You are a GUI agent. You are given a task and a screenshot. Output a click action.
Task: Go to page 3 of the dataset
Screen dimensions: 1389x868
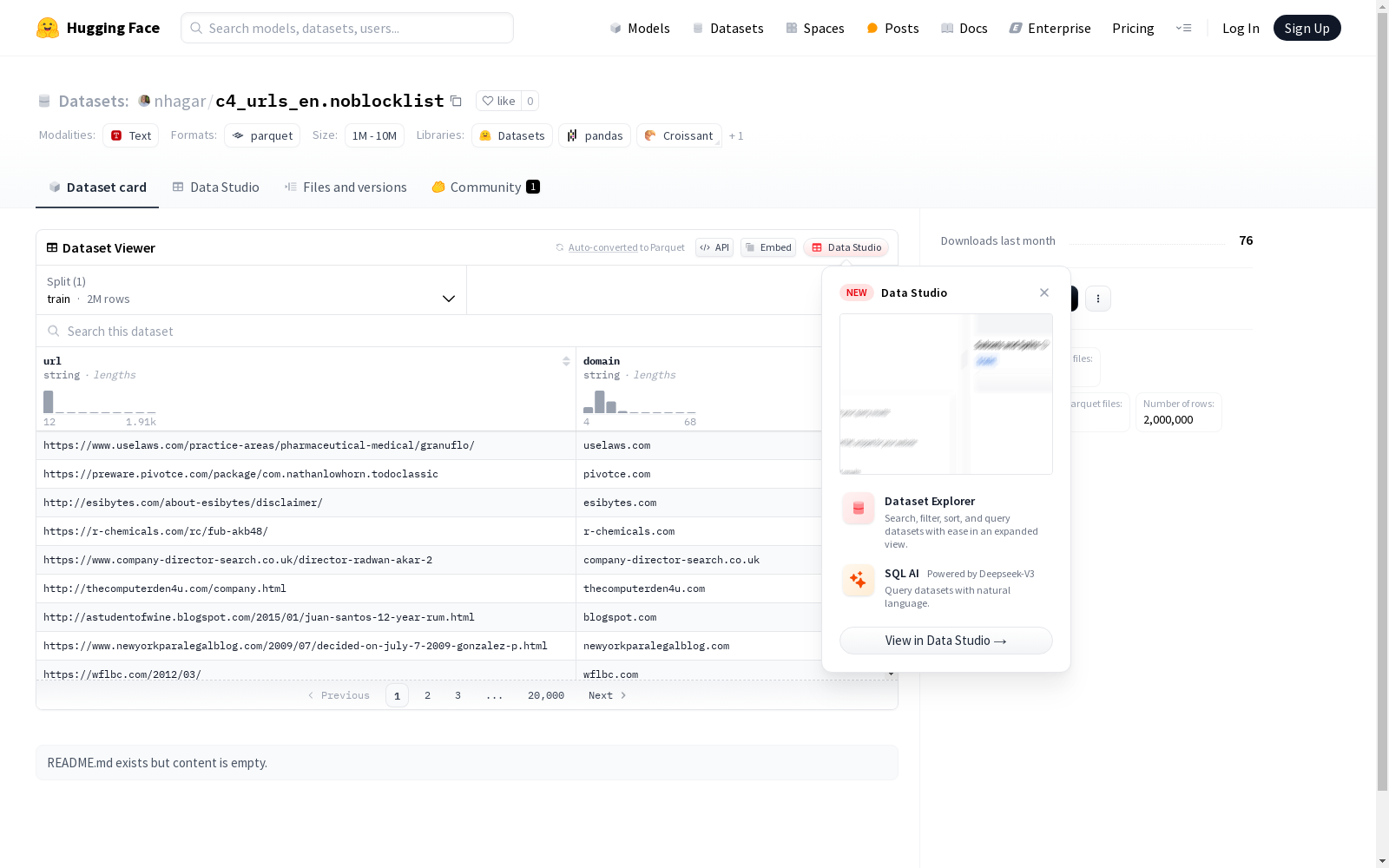(458, 695)
